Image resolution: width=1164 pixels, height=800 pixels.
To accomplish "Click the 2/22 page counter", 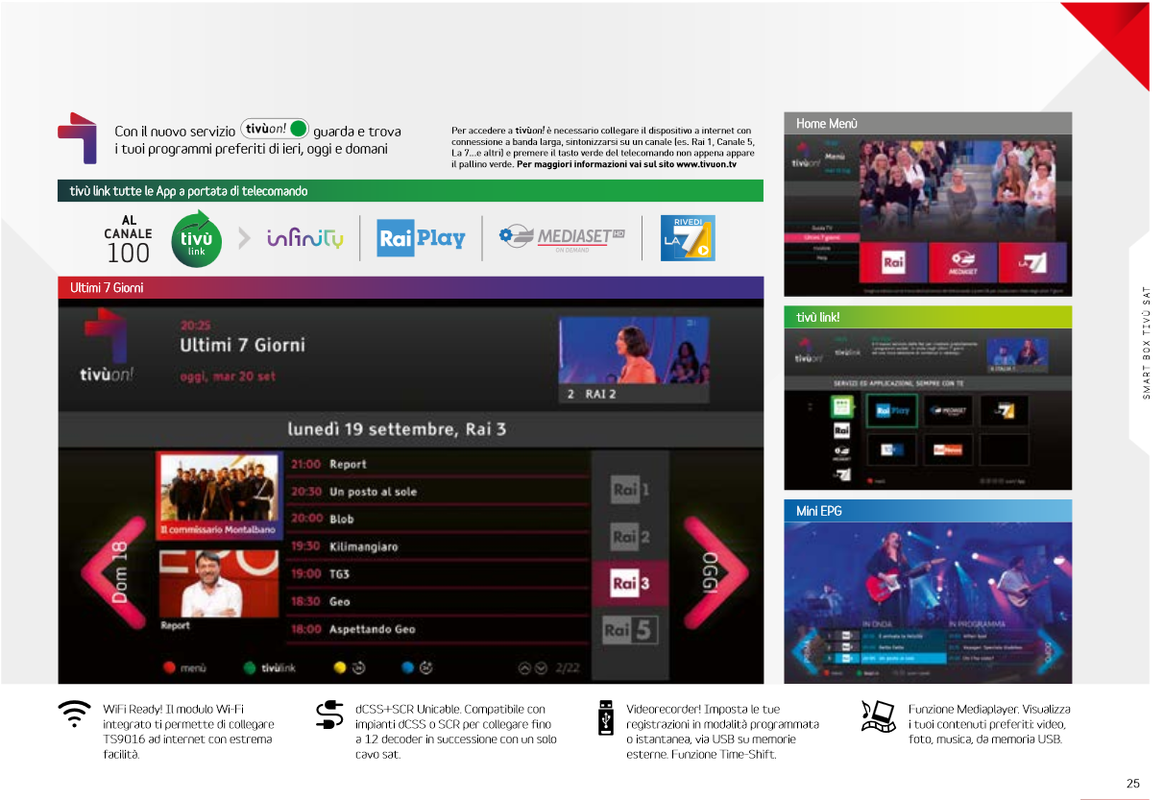I will (x=567, y=668).
